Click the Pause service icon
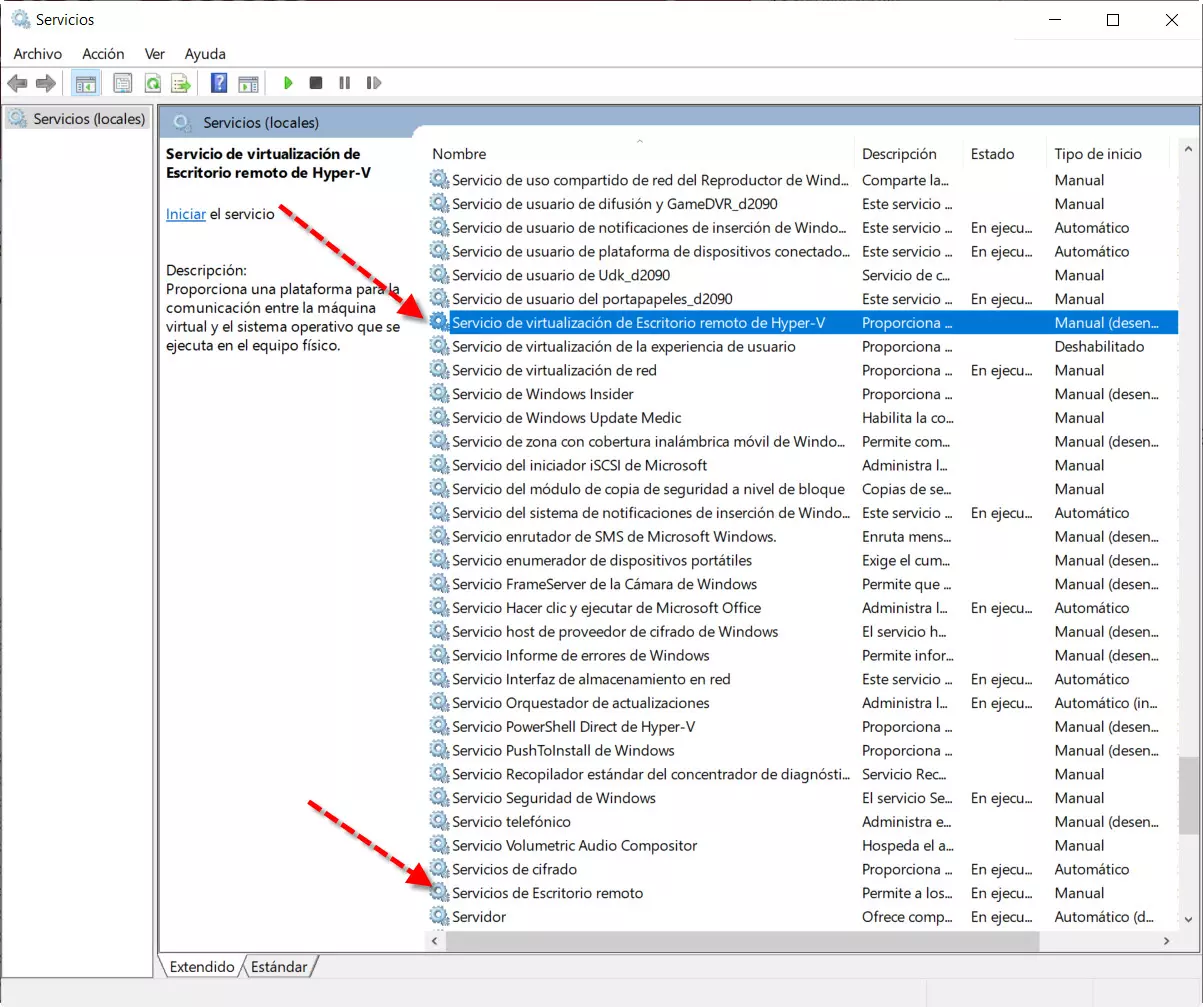This screenshot has width=1203, height=1007. [x=345, y=83]
